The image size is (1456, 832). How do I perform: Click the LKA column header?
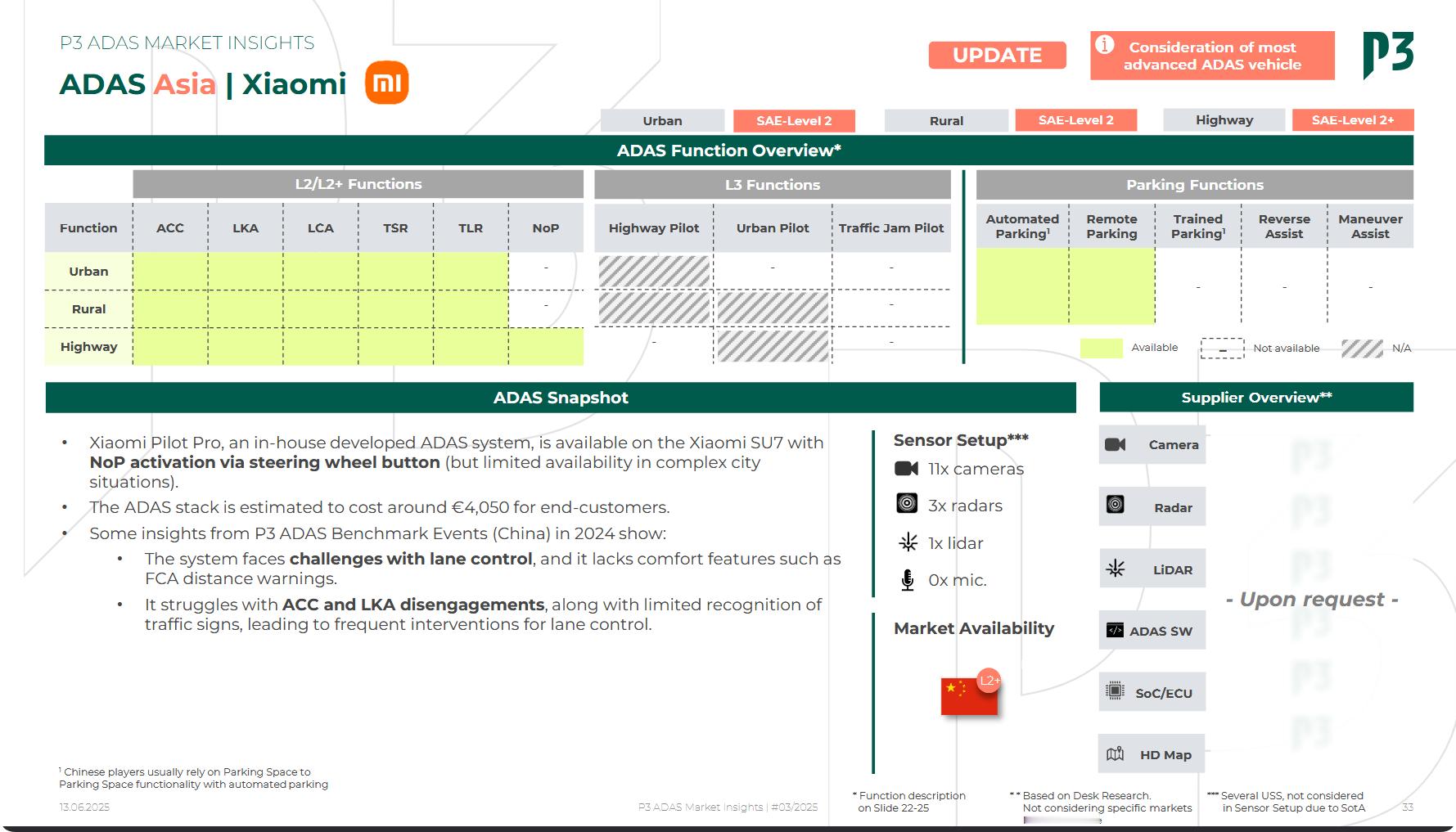point(246,227)
